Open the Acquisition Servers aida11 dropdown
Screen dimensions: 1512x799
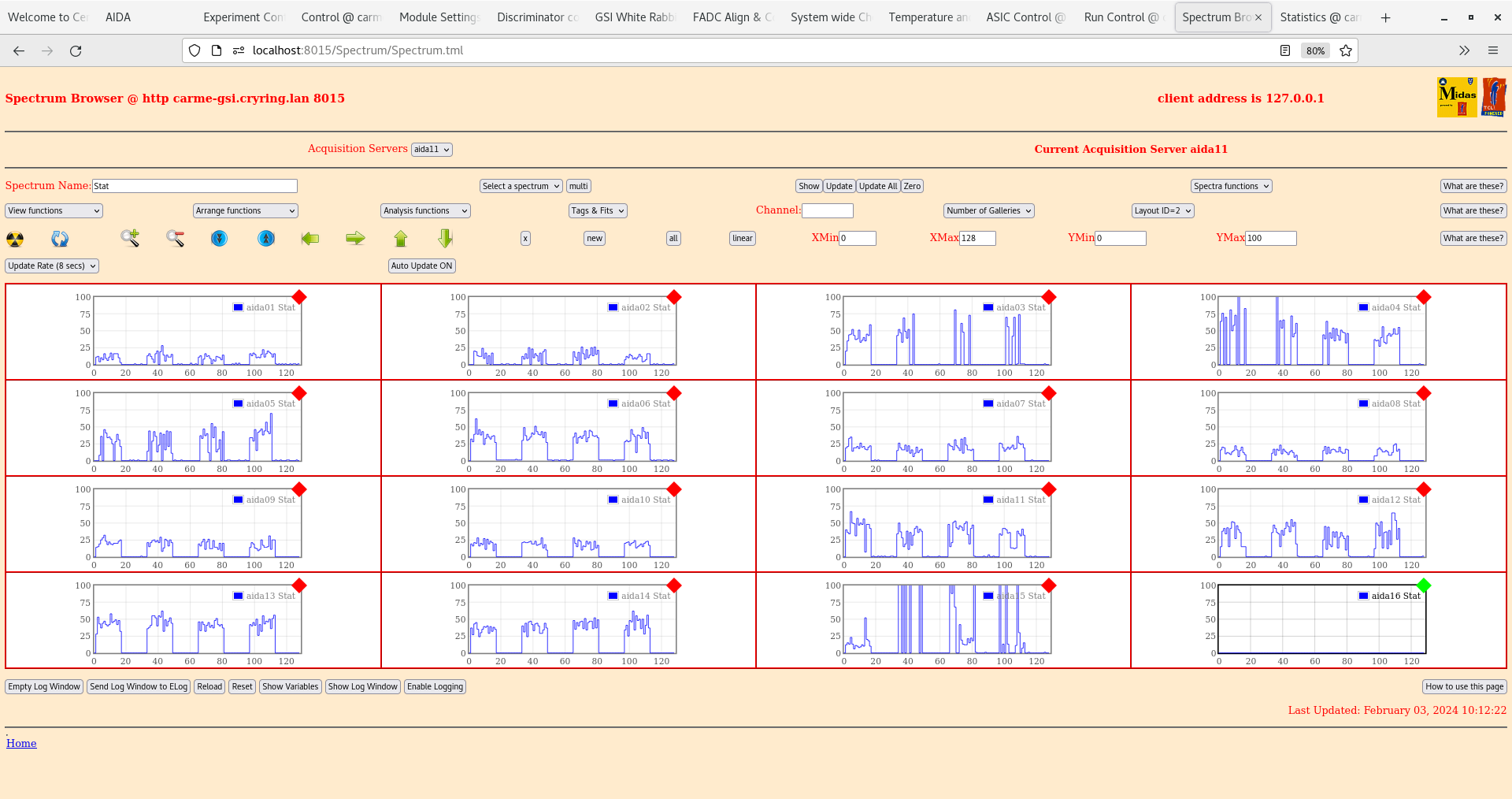click(x=432, y=150)
